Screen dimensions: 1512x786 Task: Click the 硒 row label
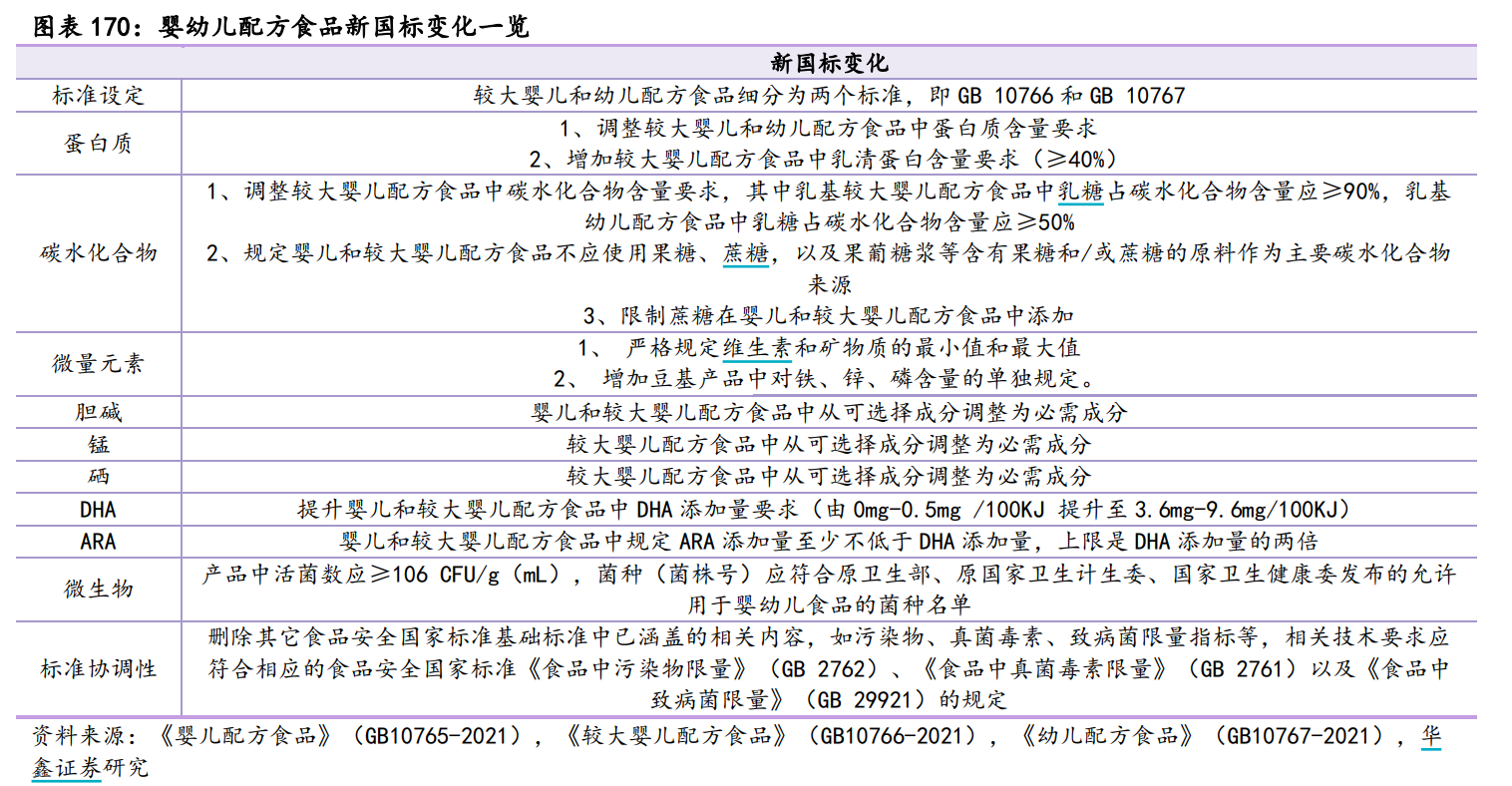coord(97,477)
